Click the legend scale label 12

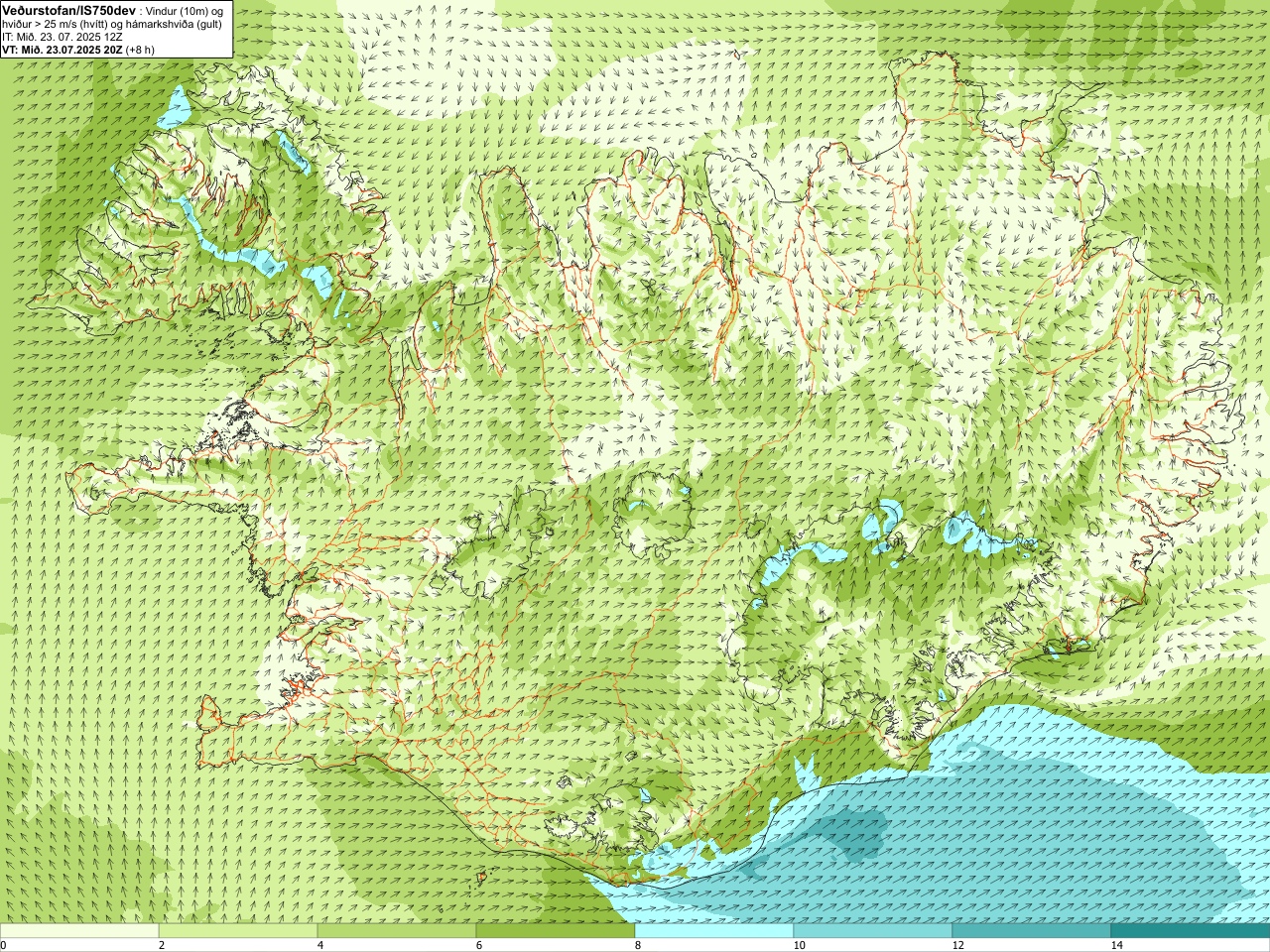[957, 945]
